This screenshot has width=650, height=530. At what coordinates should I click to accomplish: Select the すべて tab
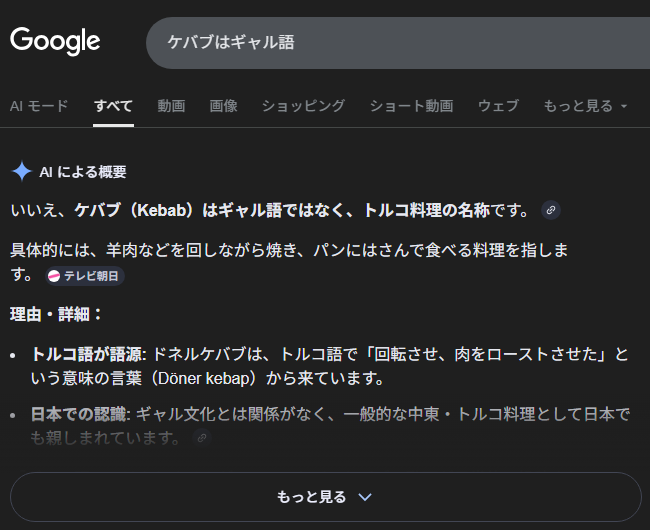[x=113, y=105]
